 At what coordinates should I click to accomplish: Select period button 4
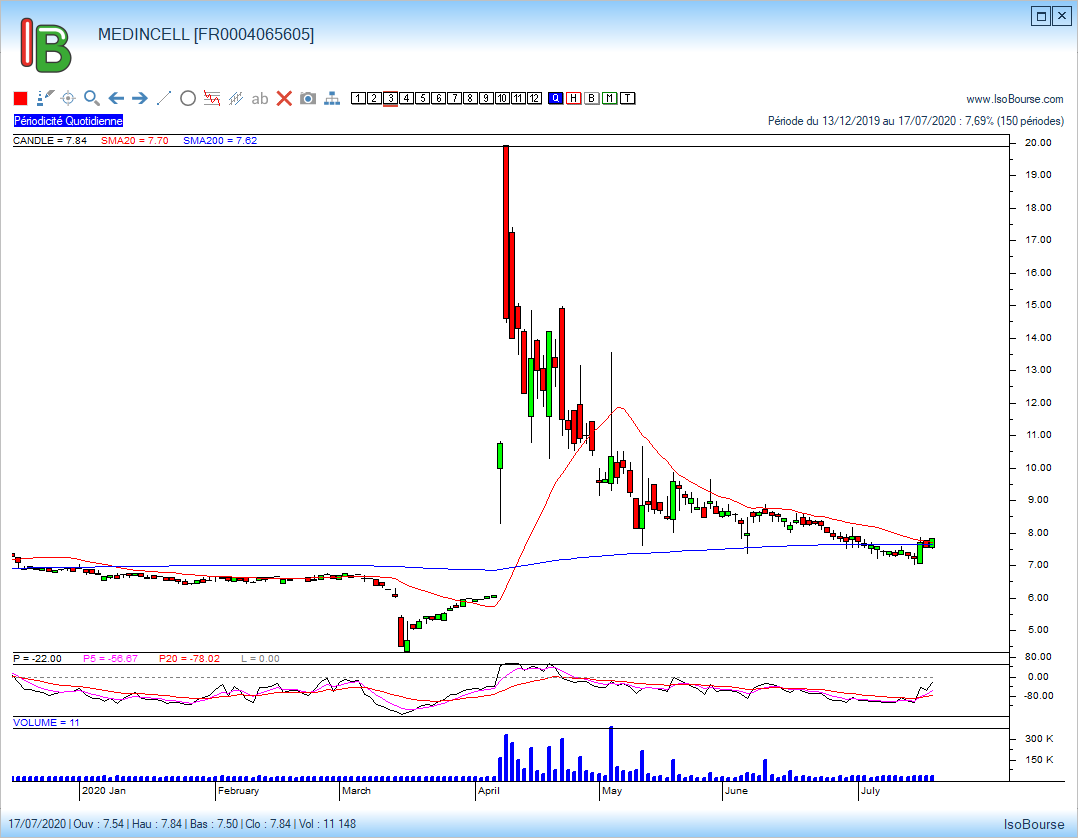coord(406,98)
